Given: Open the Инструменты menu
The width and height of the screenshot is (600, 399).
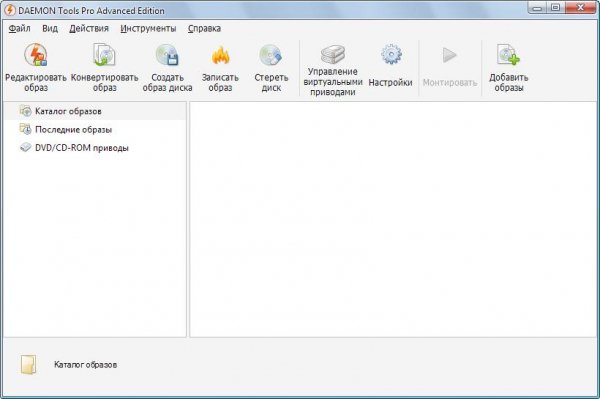Looking at the screenshot, I should (148, 29).
